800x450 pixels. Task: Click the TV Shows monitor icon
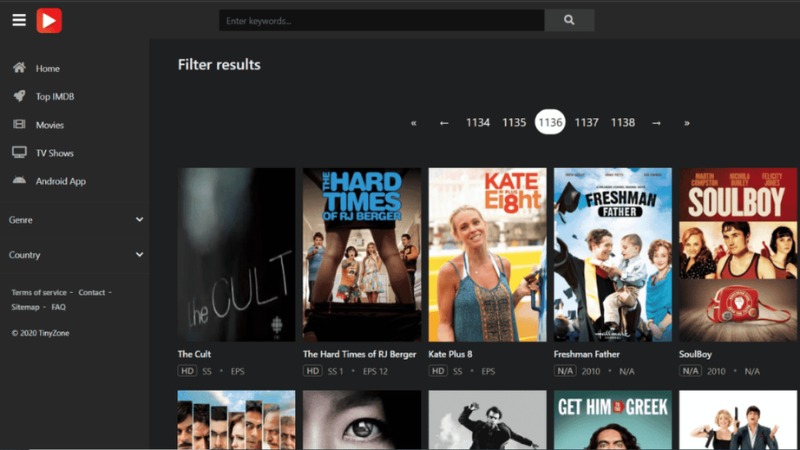[x=19, y=152]
